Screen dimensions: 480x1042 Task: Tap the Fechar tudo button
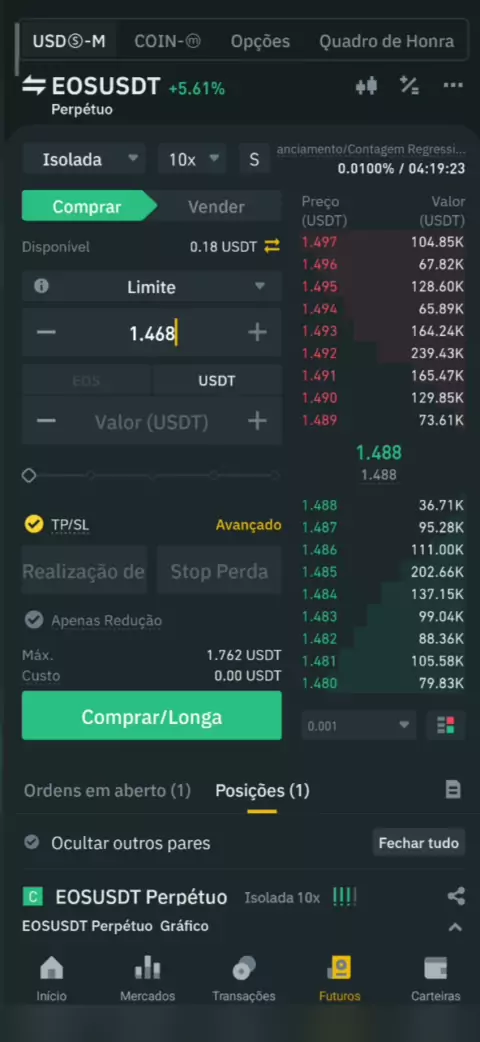[x=419, y=843]
